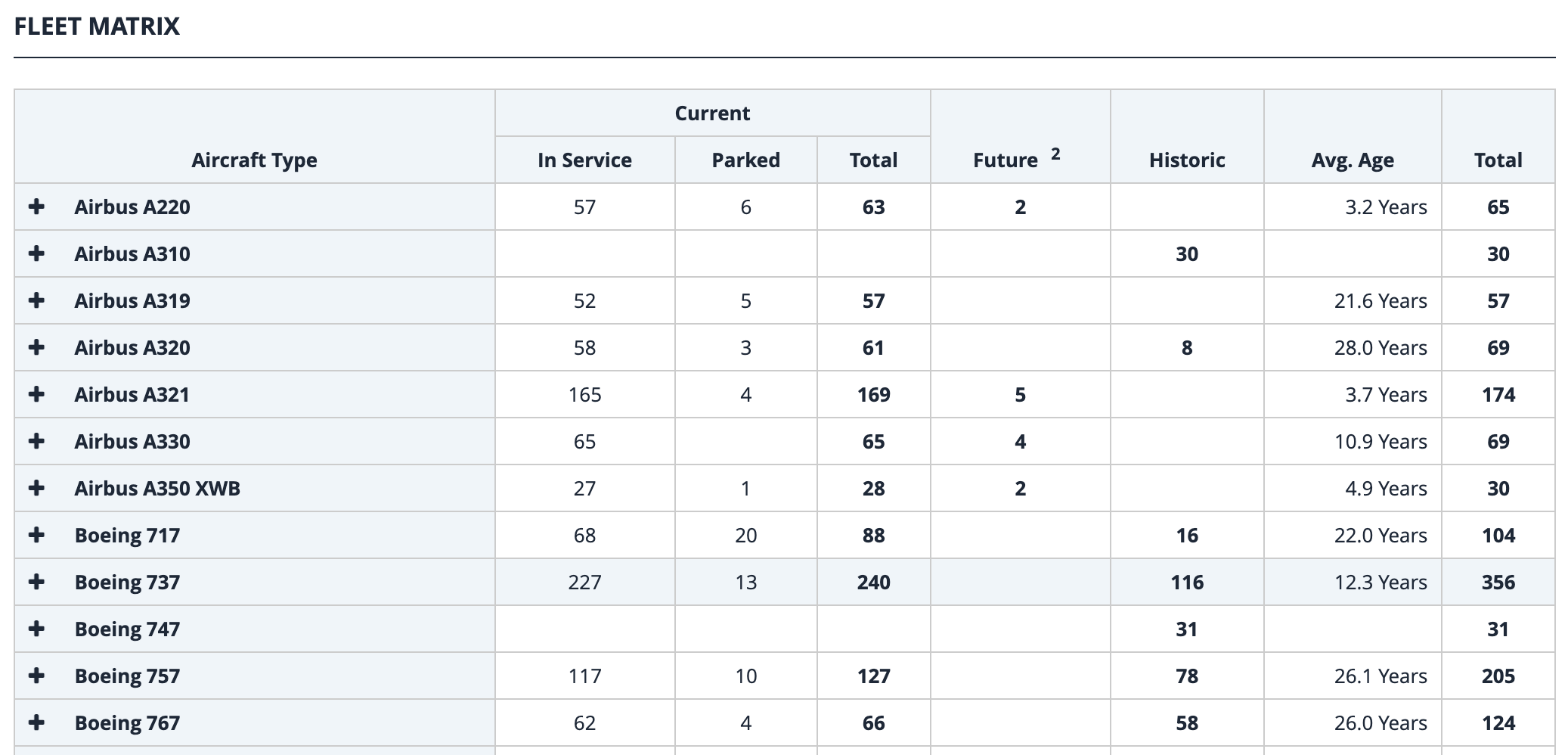
Task: Click the Parked column header
Action: click(x=745, y=160)
